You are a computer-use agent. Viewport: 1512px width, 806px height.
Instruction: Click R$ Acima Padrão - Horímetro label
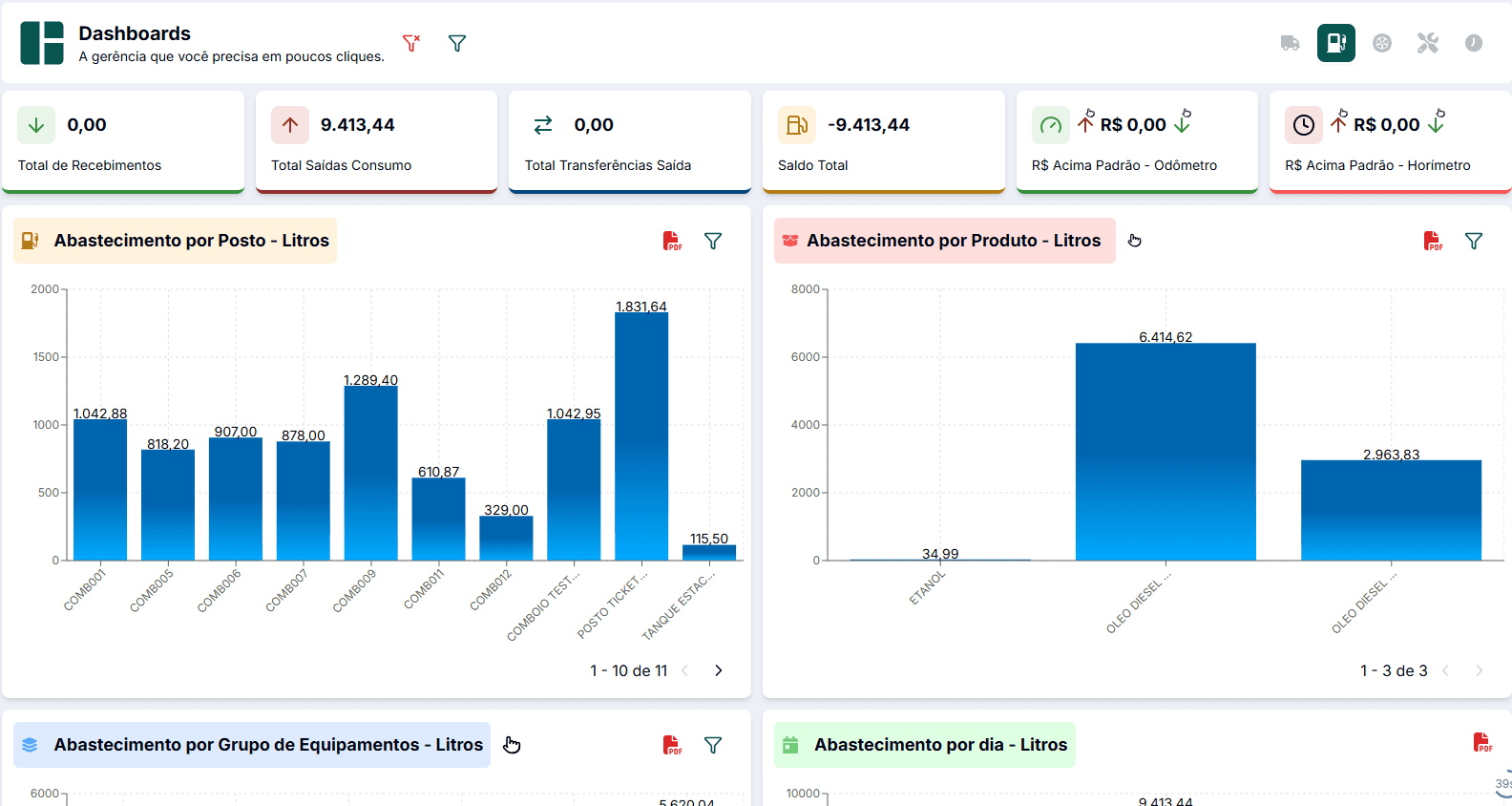pos(1377,165)
